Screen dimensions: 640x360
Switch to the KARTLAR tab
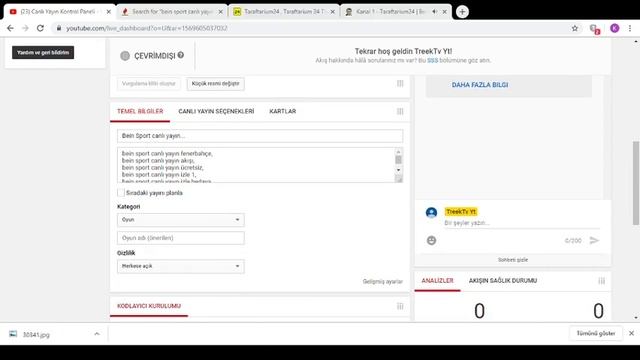click(x=282, y=111)
